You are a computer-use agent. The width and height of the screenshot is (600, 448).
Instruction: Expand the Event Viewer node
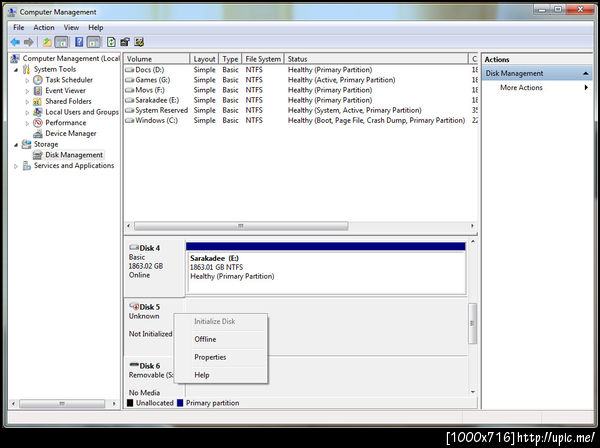[27, 91]
